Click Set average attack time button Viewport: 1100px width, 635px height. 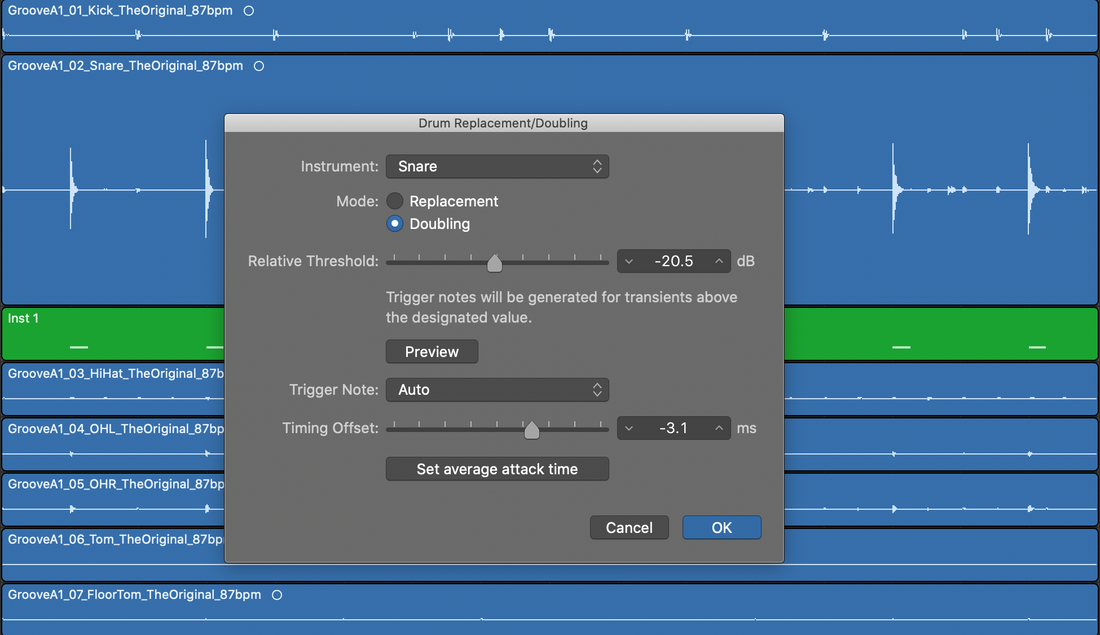click(497, 469)
